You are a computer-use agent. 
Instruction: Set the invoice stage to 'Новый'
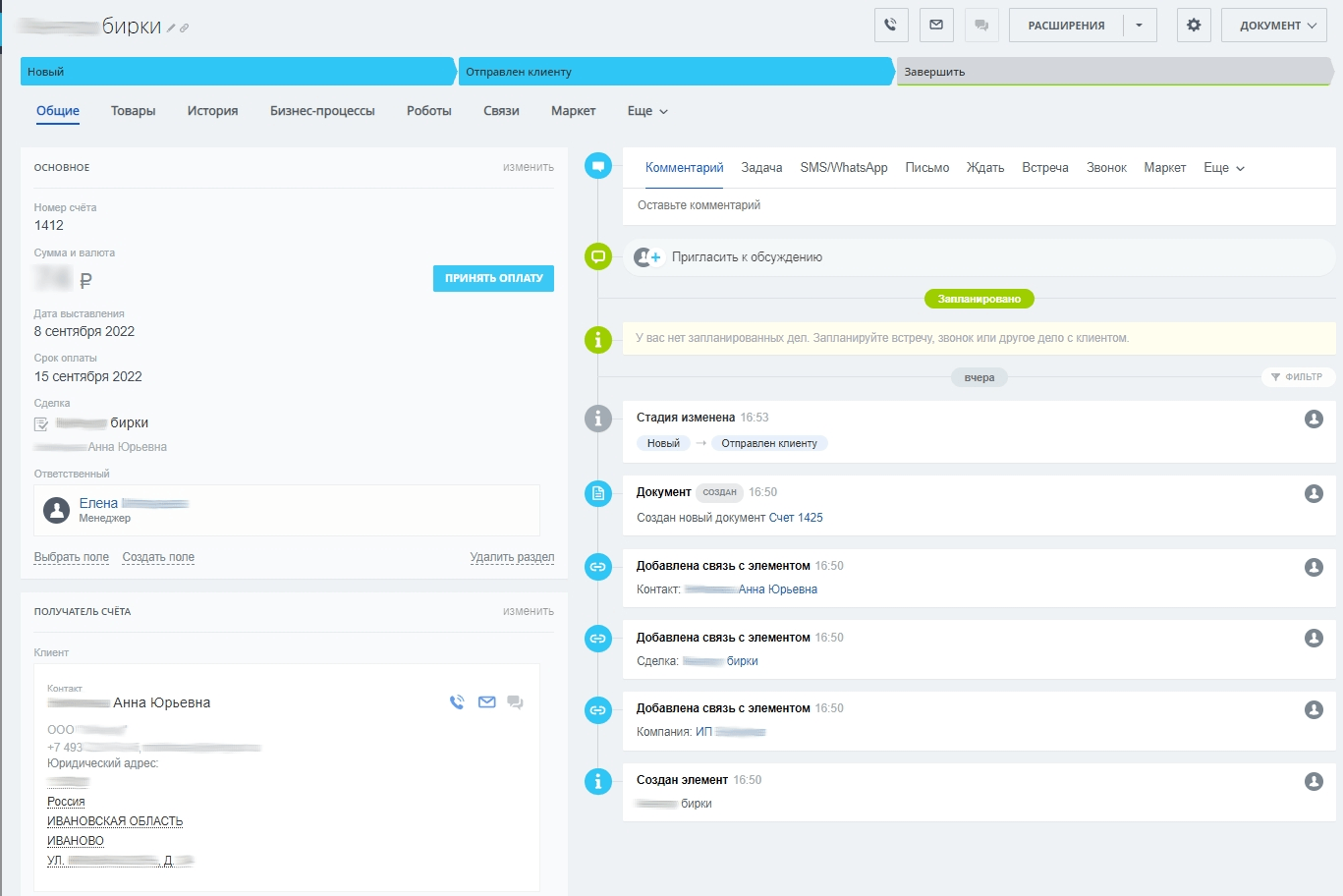238,72
